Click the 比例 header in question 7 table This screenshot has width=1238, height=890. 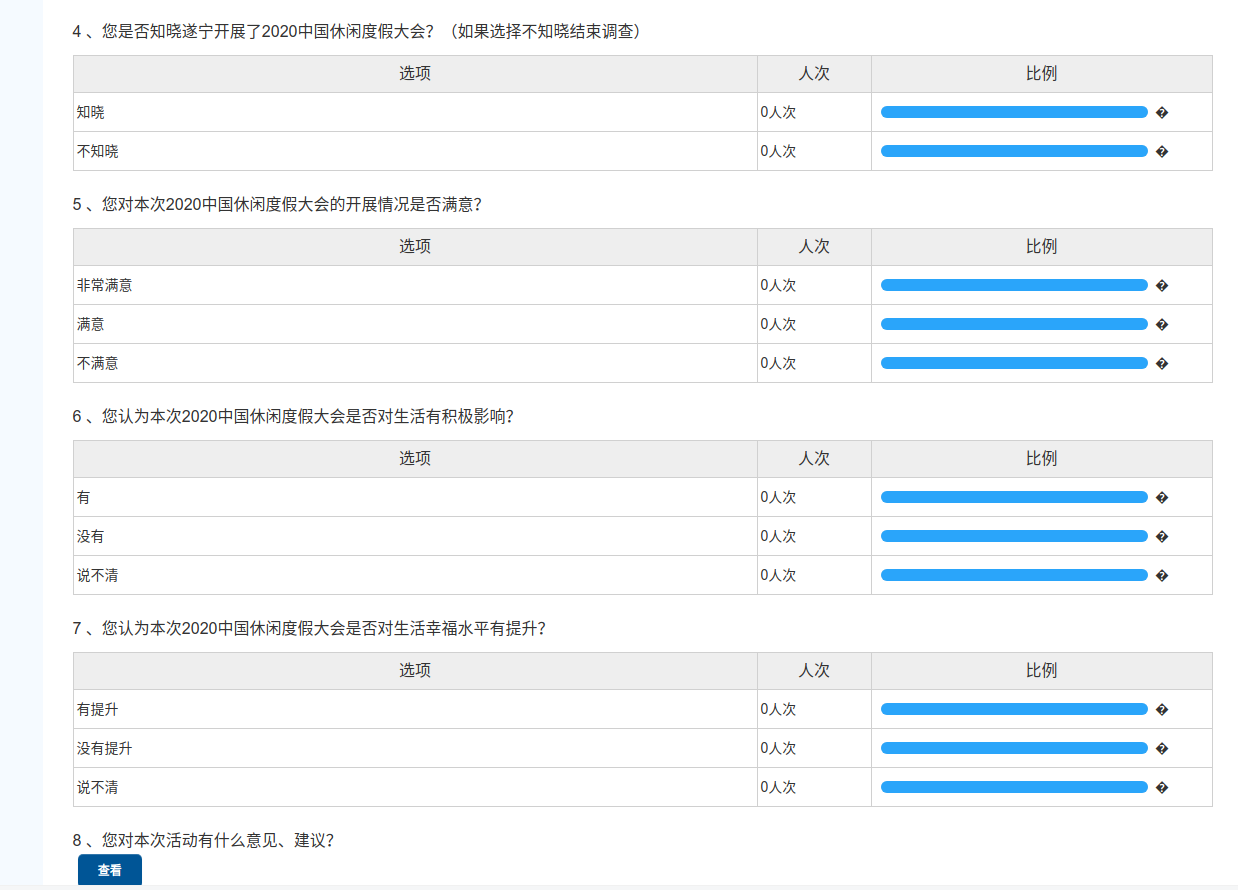(x=1041, y=671)
